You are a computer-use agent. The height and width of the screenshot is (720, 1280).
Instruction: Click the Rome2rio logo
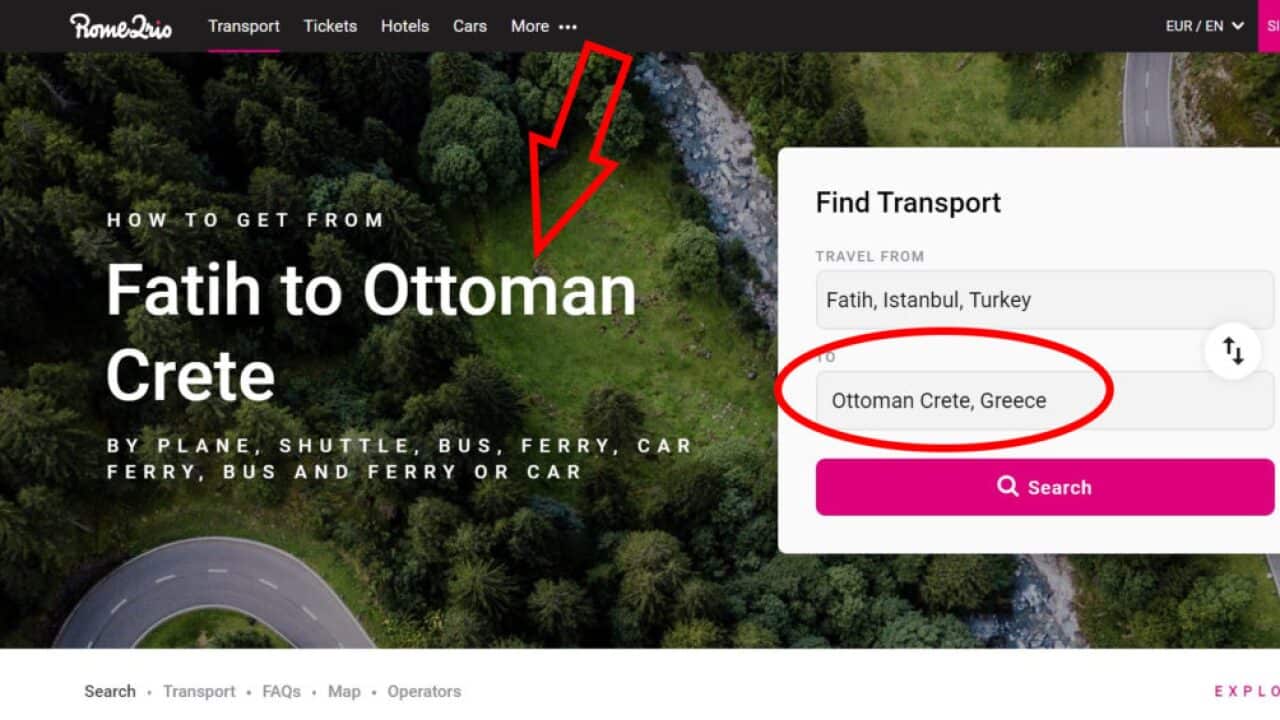tap(120, 26)
